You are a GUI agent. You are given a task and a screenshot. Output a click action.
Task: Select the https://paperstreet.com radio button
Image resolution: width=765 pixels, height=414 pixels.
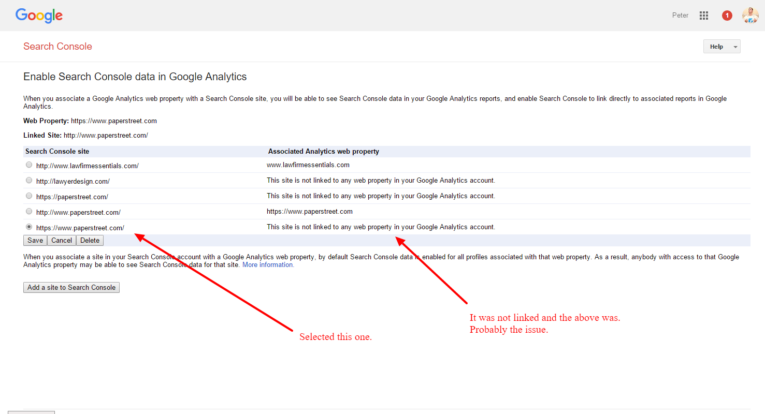pos(29,196)
